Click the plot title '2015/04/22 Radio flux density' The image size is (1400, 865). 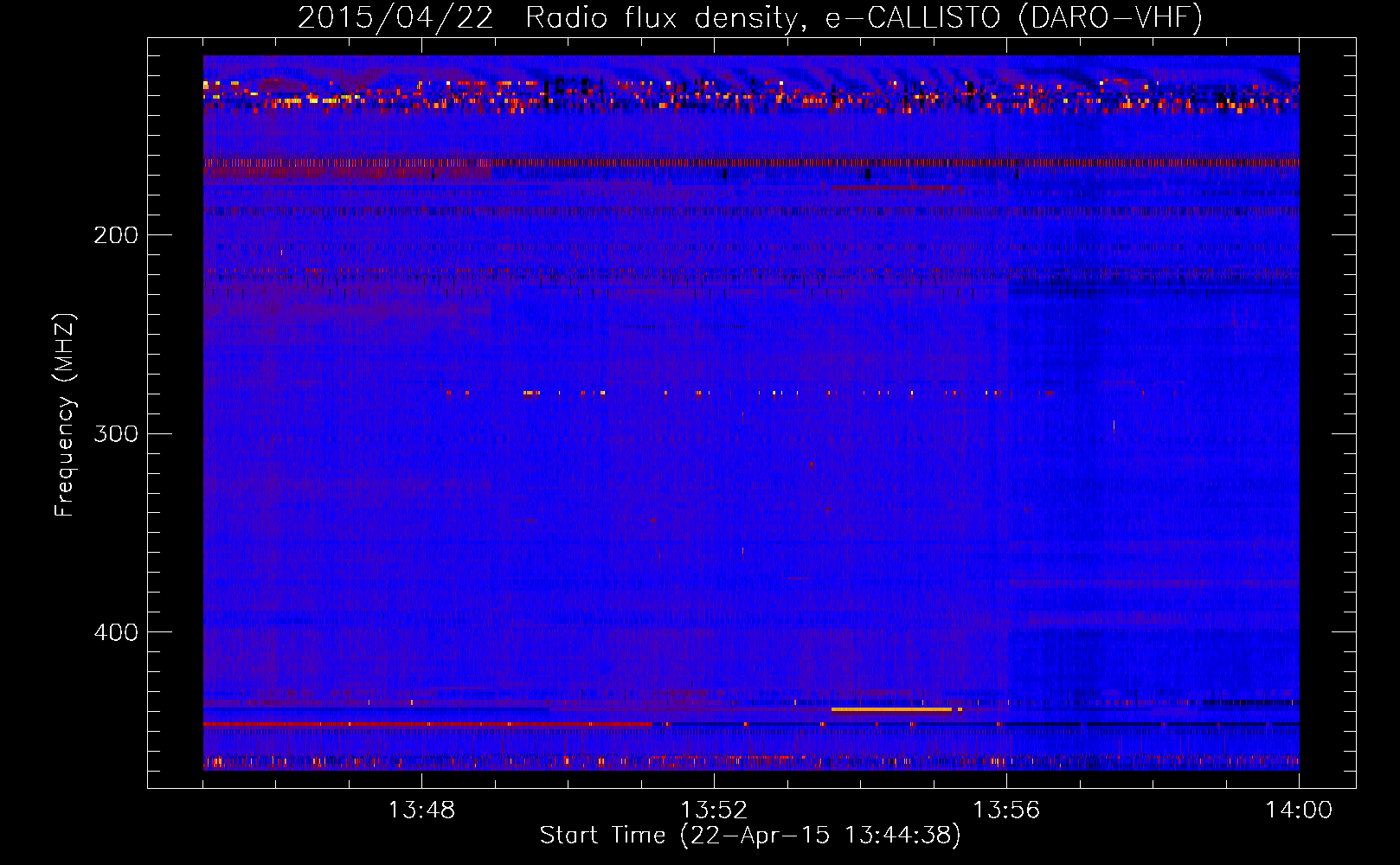pyautogui.click(x=750, y=18)
